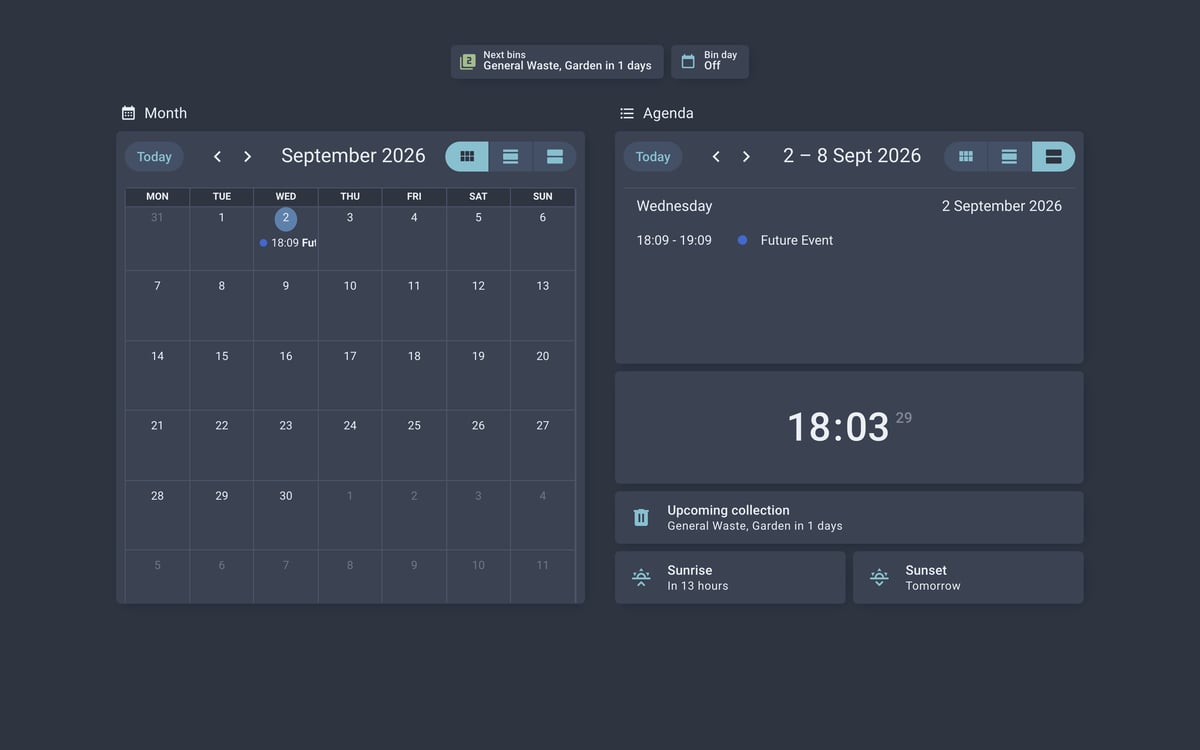
Task: Go to next week in Agenda calendar
Action: point(746,156)
